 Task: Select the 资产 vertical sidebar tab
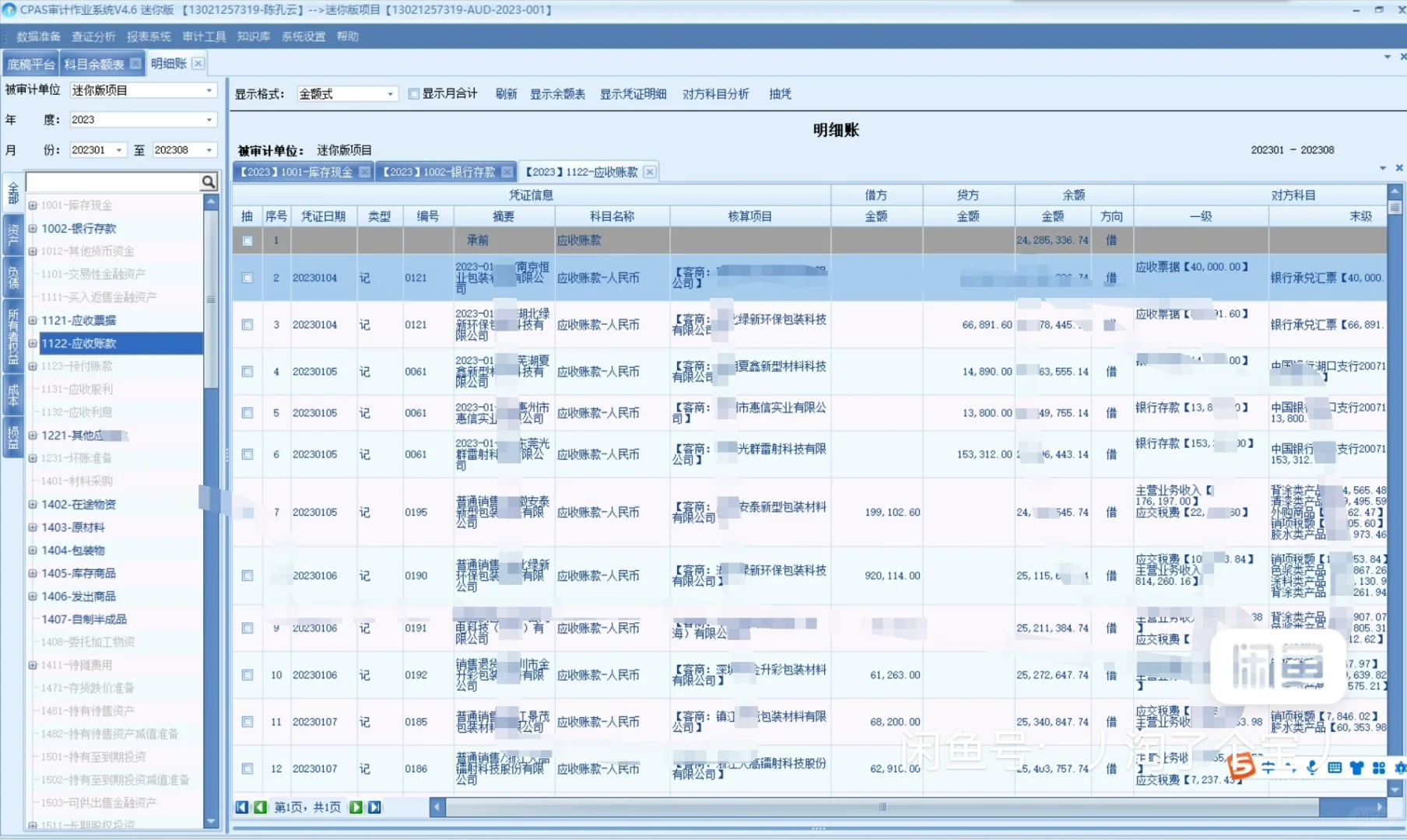coord(12,234)
